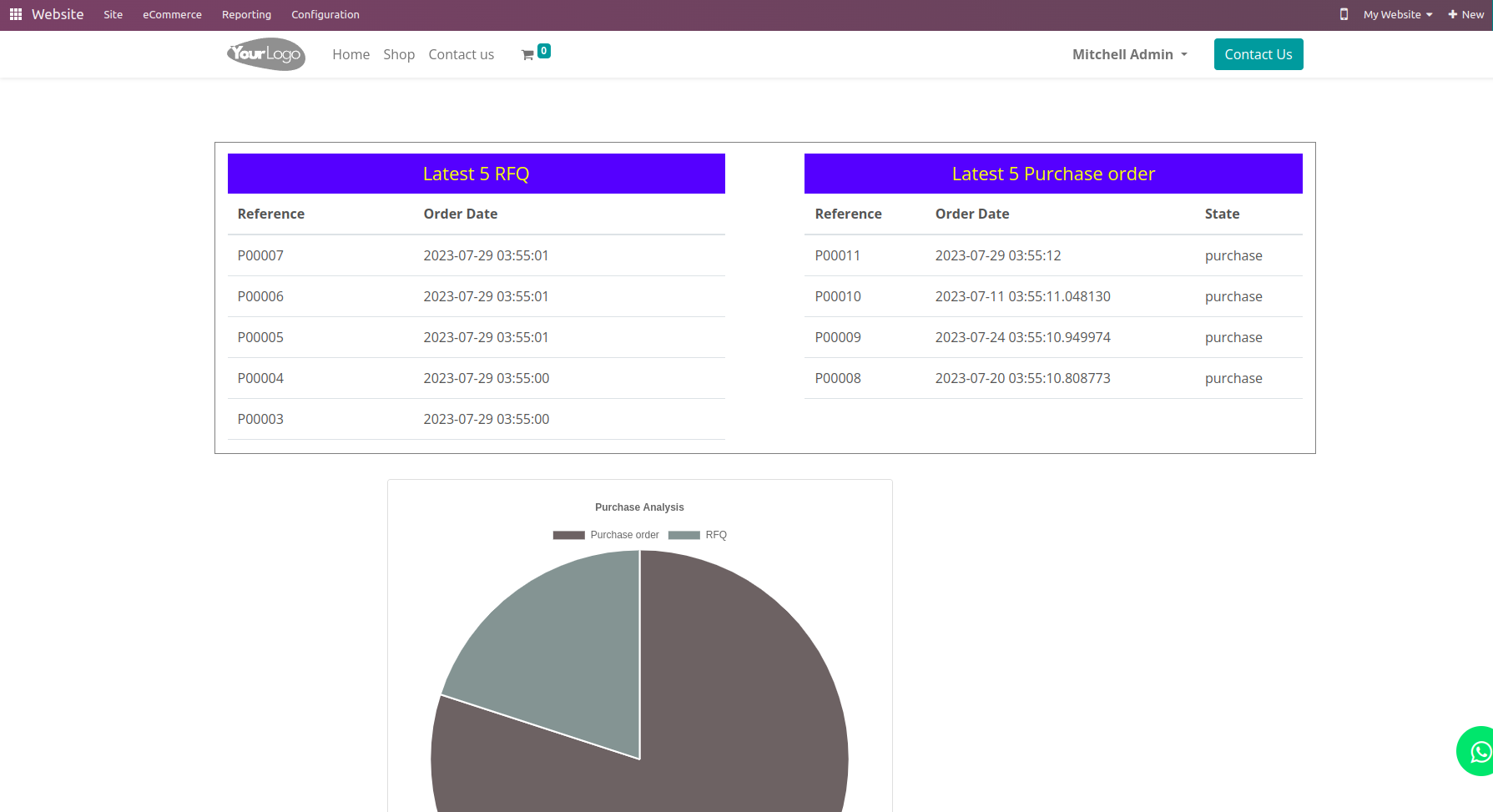
Task: Select purchase order reference P00008
Action: 838,378
